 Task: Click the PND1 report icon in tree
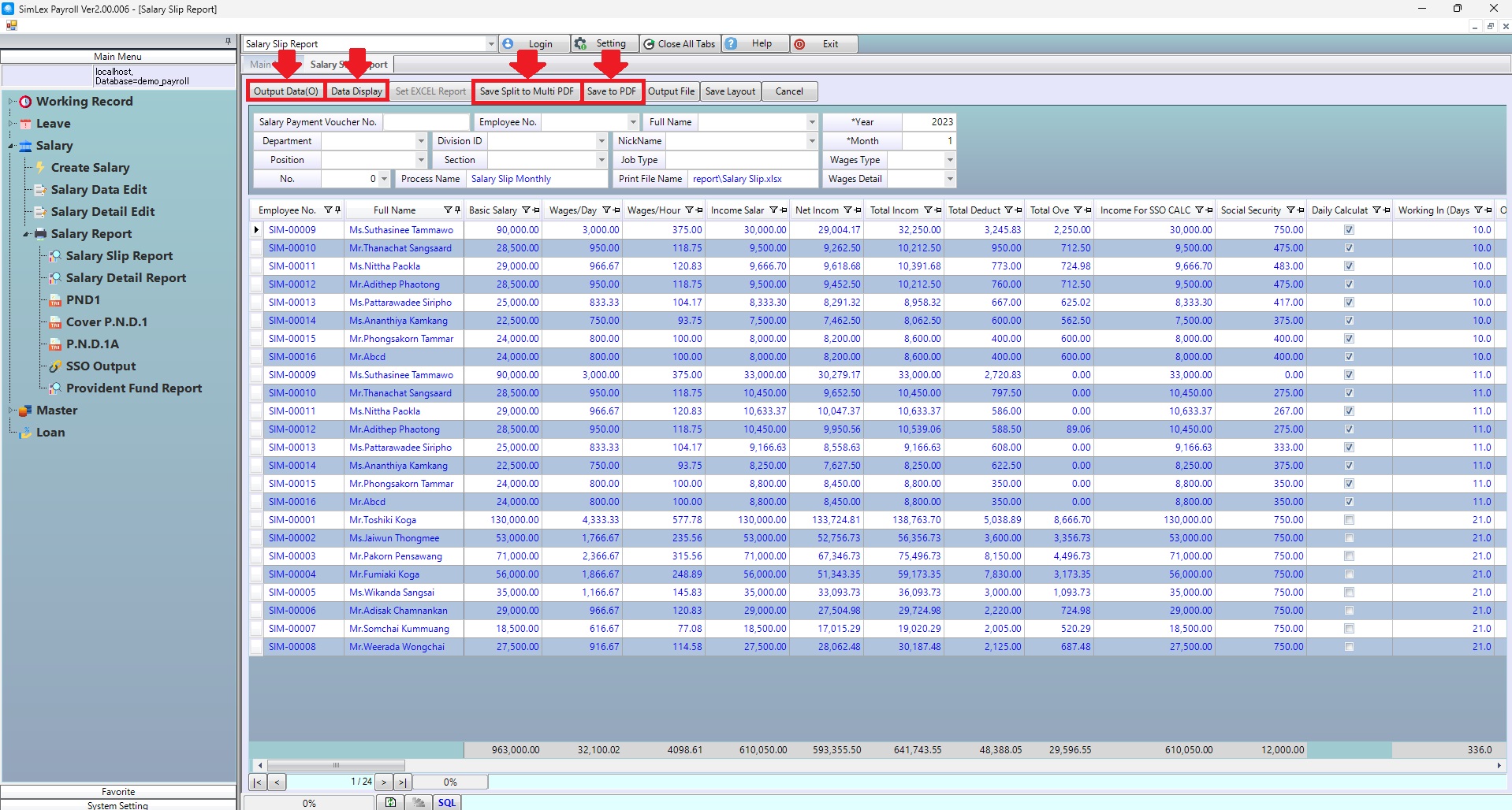55,300
